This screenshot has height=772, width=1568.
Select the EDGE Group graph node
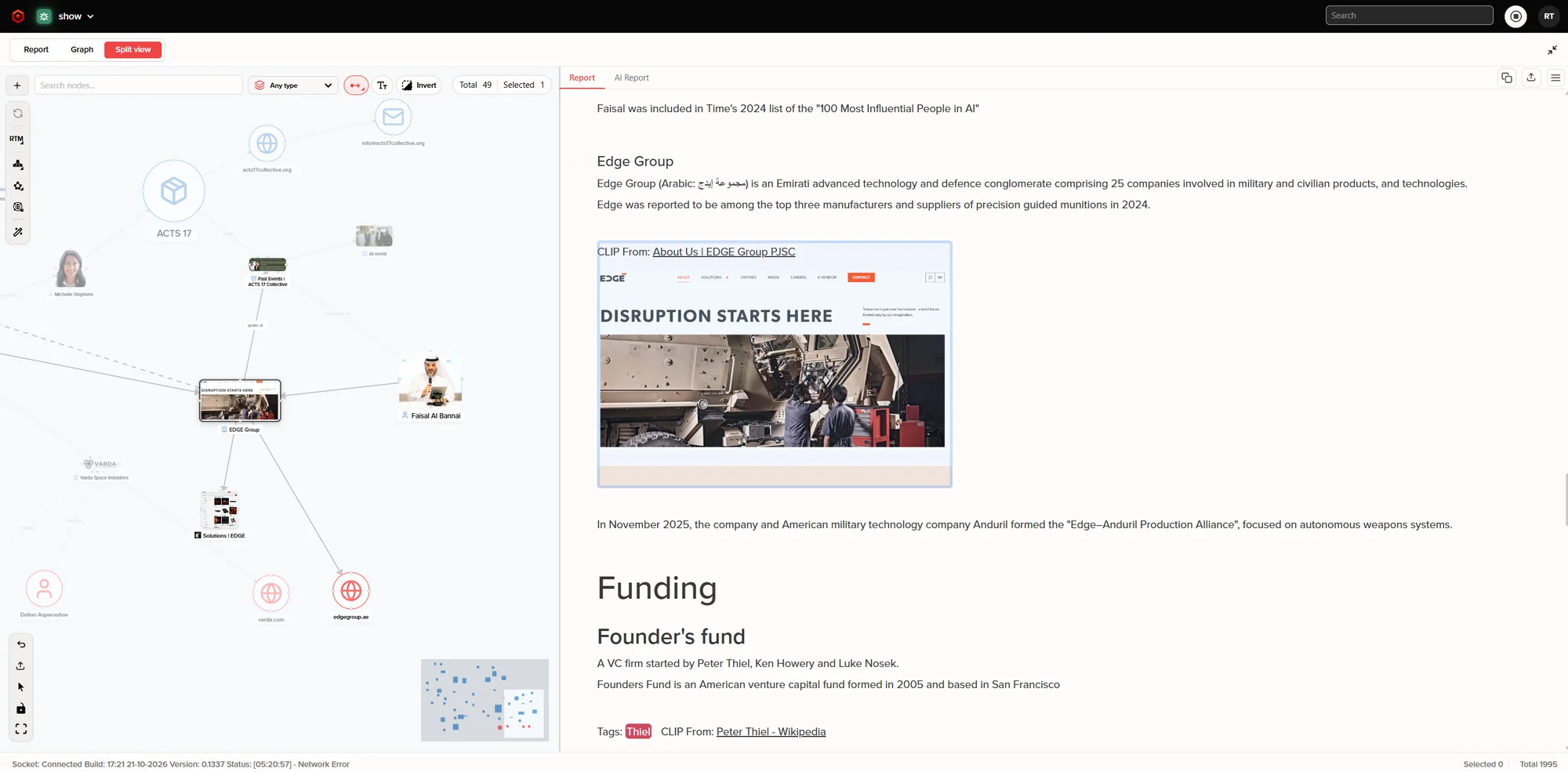pos(240,400)
